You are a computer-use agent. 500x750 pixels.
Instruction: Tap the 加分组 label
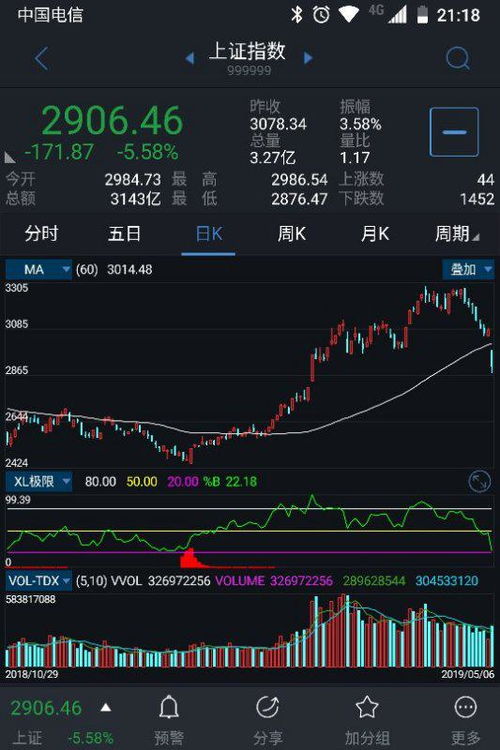click(x=367, y=737)
